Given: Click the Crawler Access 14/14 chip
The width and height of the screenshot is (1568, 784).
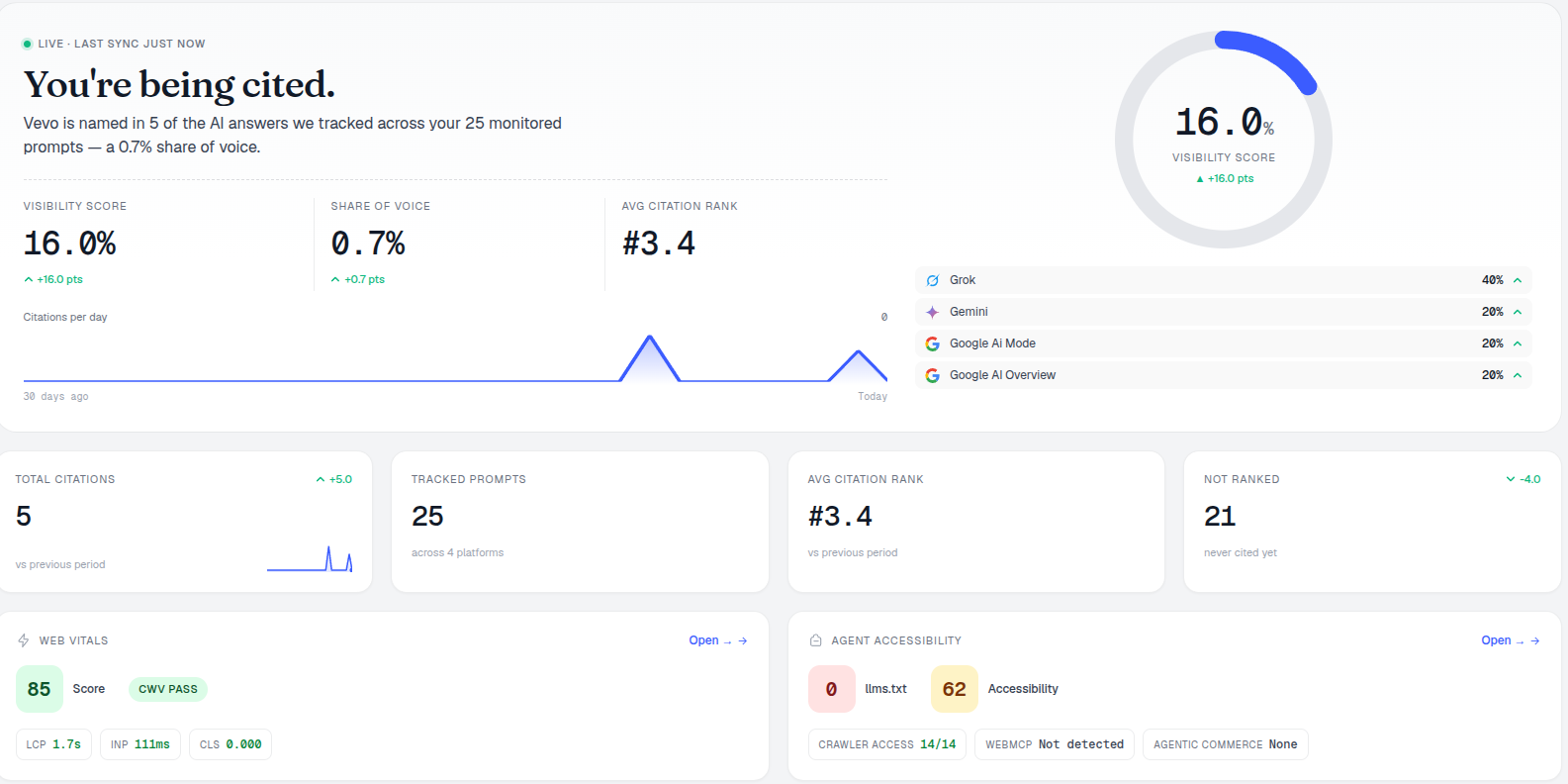Looking at the screenshot, I should click(x=887, y=744).
